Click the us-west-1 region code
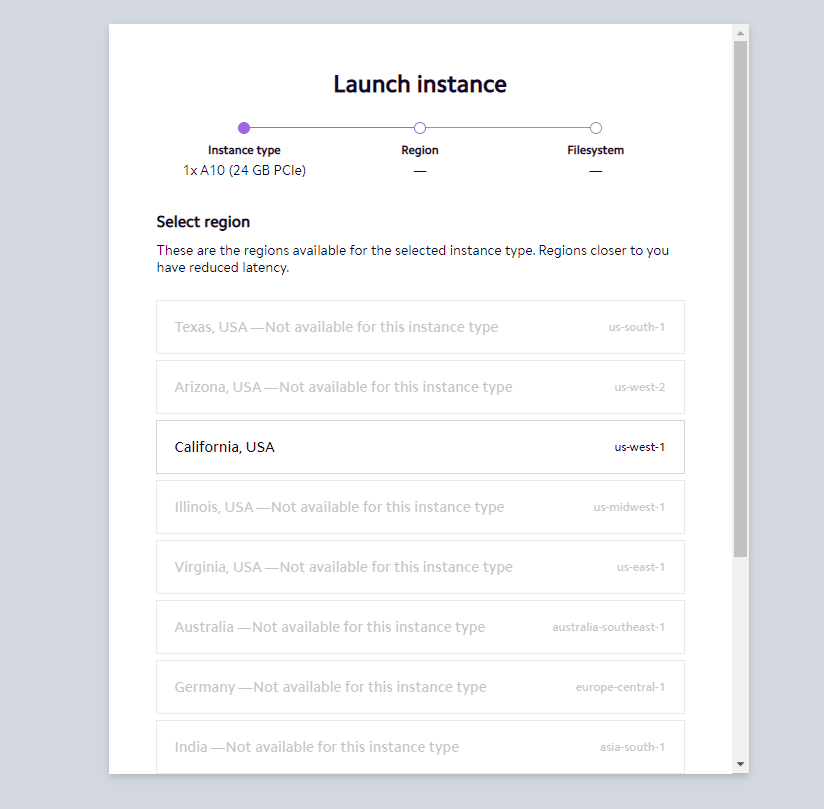Viewport: 824px width, 809px height. (x=640, y=447)
